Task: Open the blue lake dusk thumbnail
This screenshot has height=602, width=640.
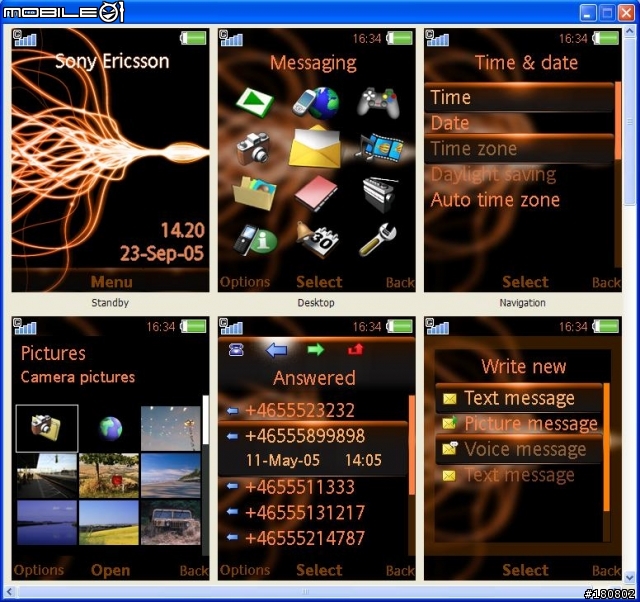Action: [47, 523]
